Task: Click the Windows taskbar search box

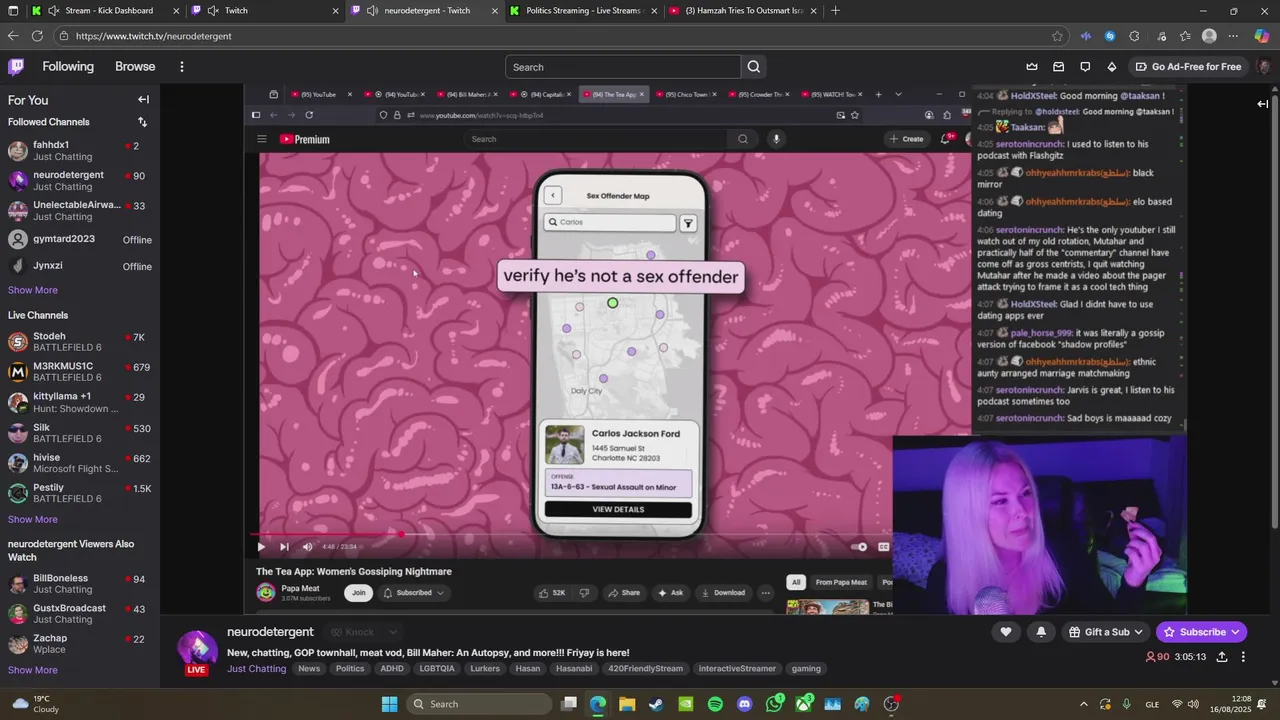Action: pyautogui.click(x=477, y=704)
